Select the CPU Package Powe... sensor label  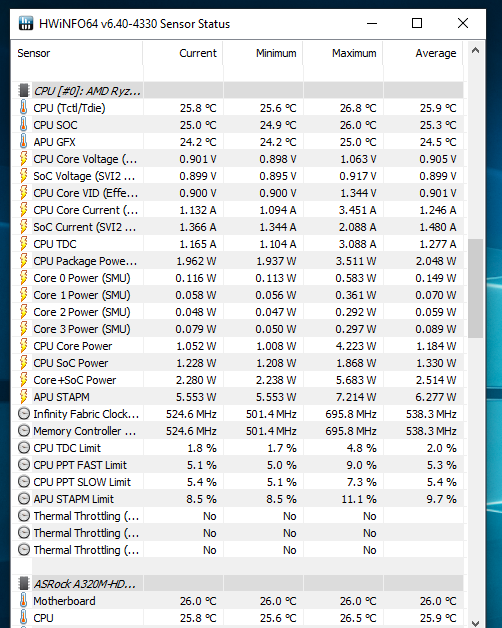(x=85, y=261)
